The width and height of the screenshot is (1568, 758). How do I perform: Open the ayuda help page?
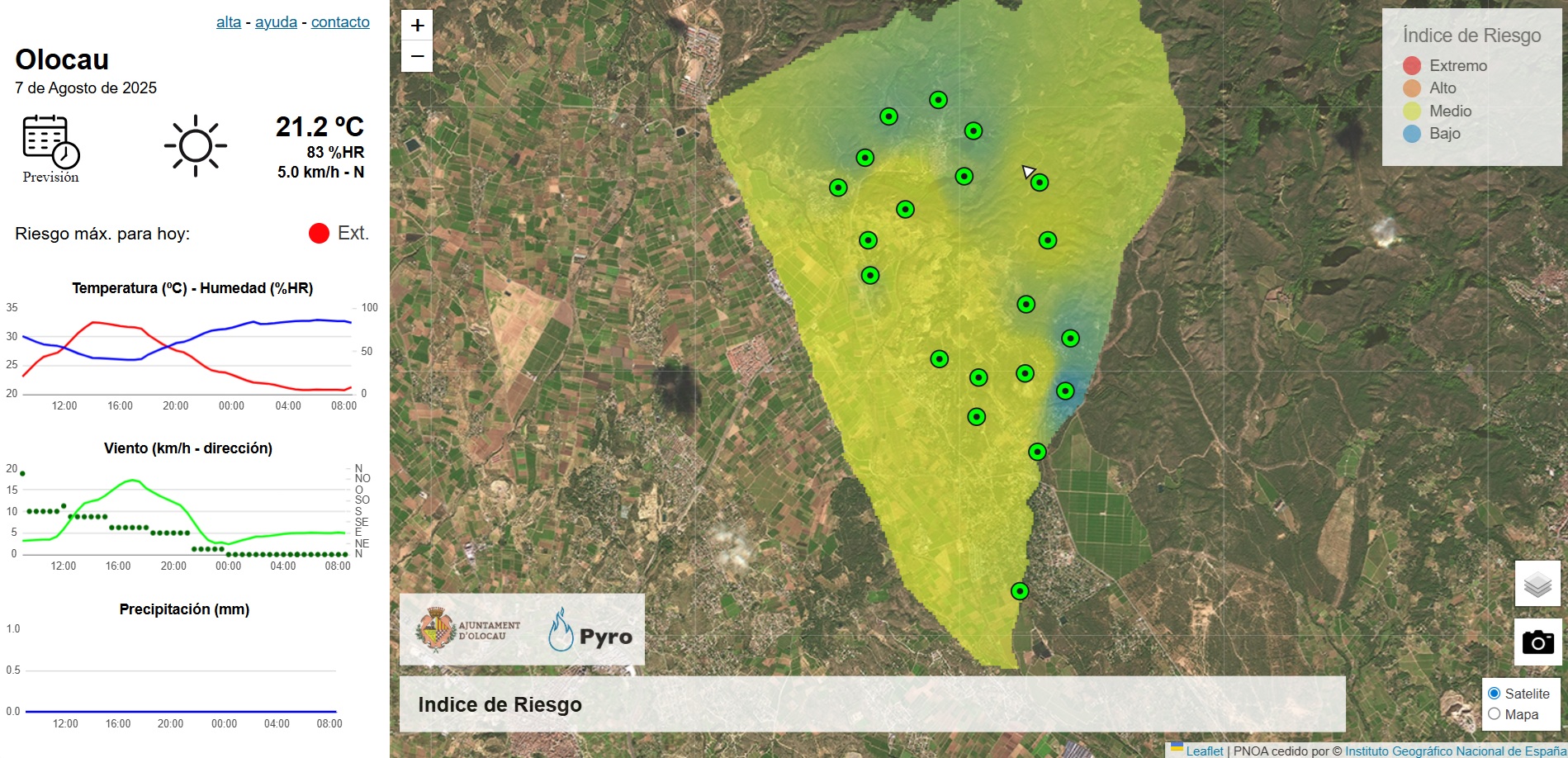pyautogui.click(x=276, y=22)
